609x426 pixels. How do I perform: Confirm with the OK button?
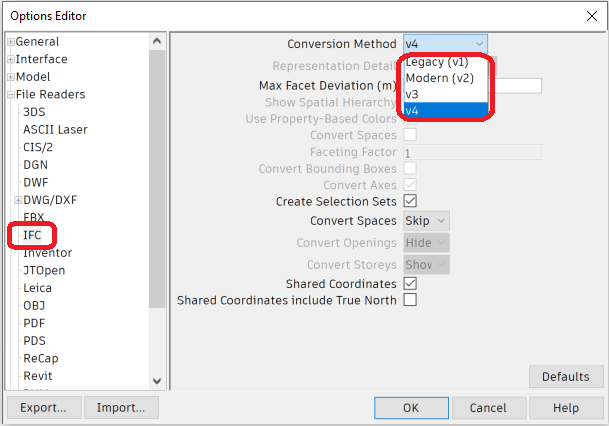tap(411, 408)
